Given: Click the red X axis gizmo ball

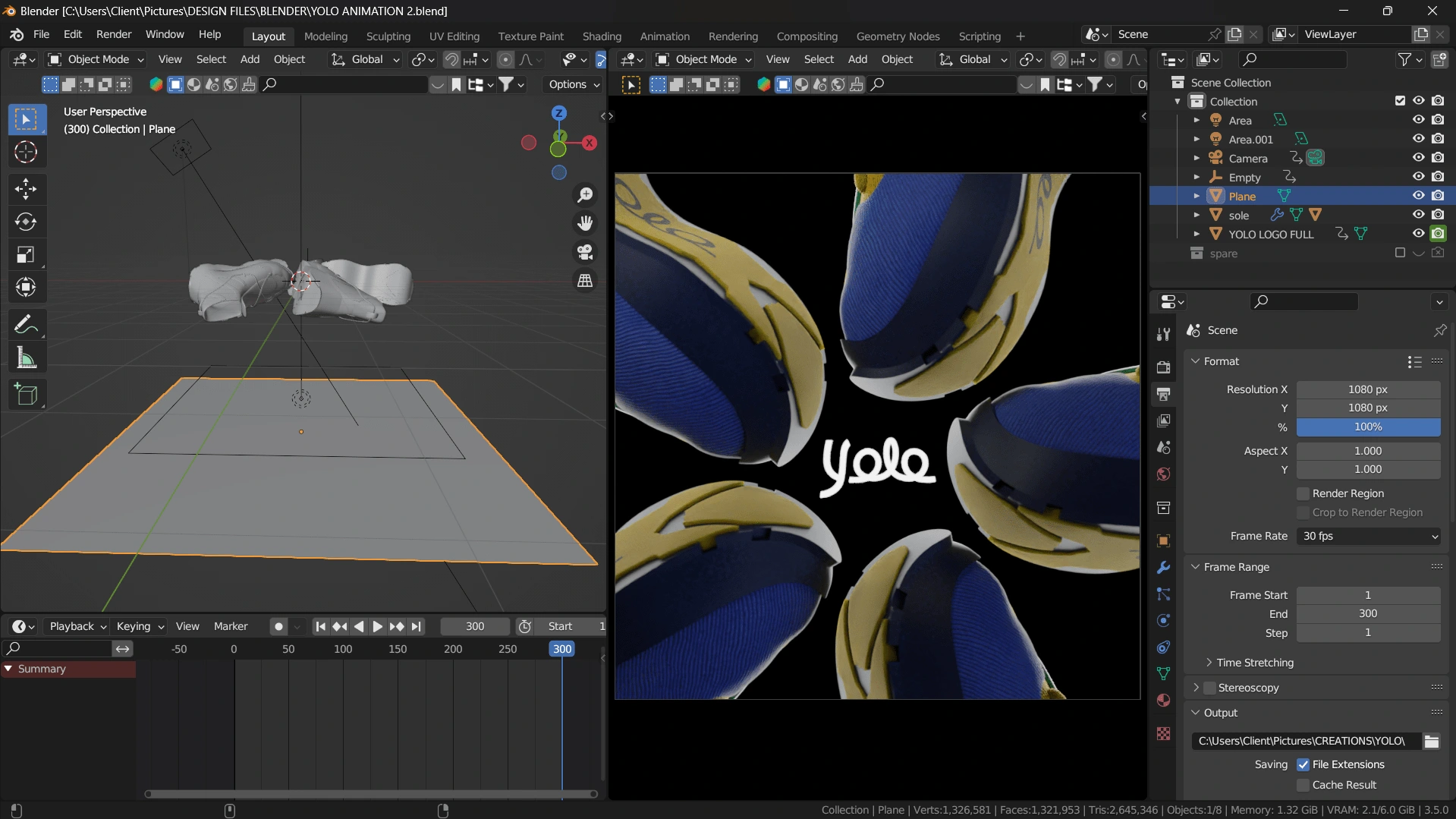Looking at the screenshot, I should [589, 143].
